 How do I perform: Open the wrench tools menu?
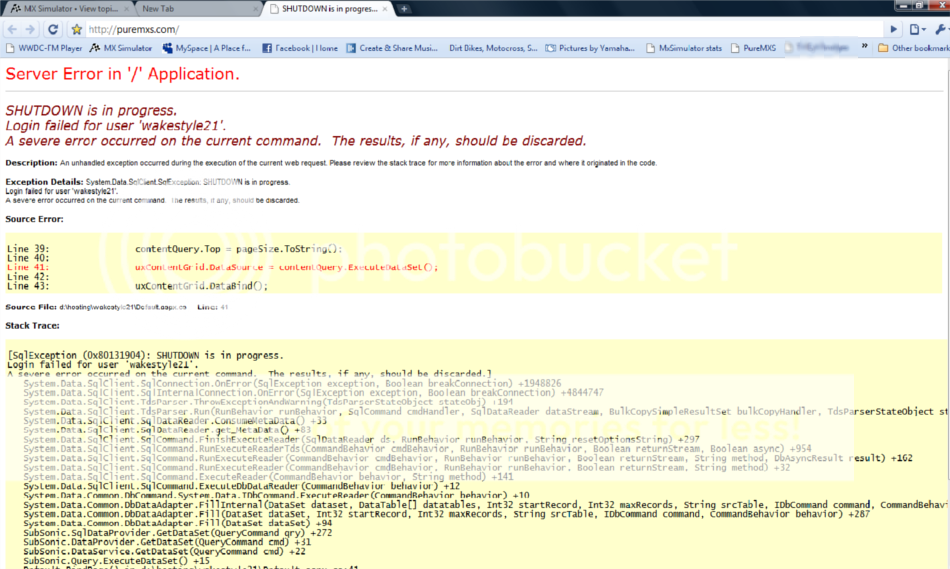(941, 29)
